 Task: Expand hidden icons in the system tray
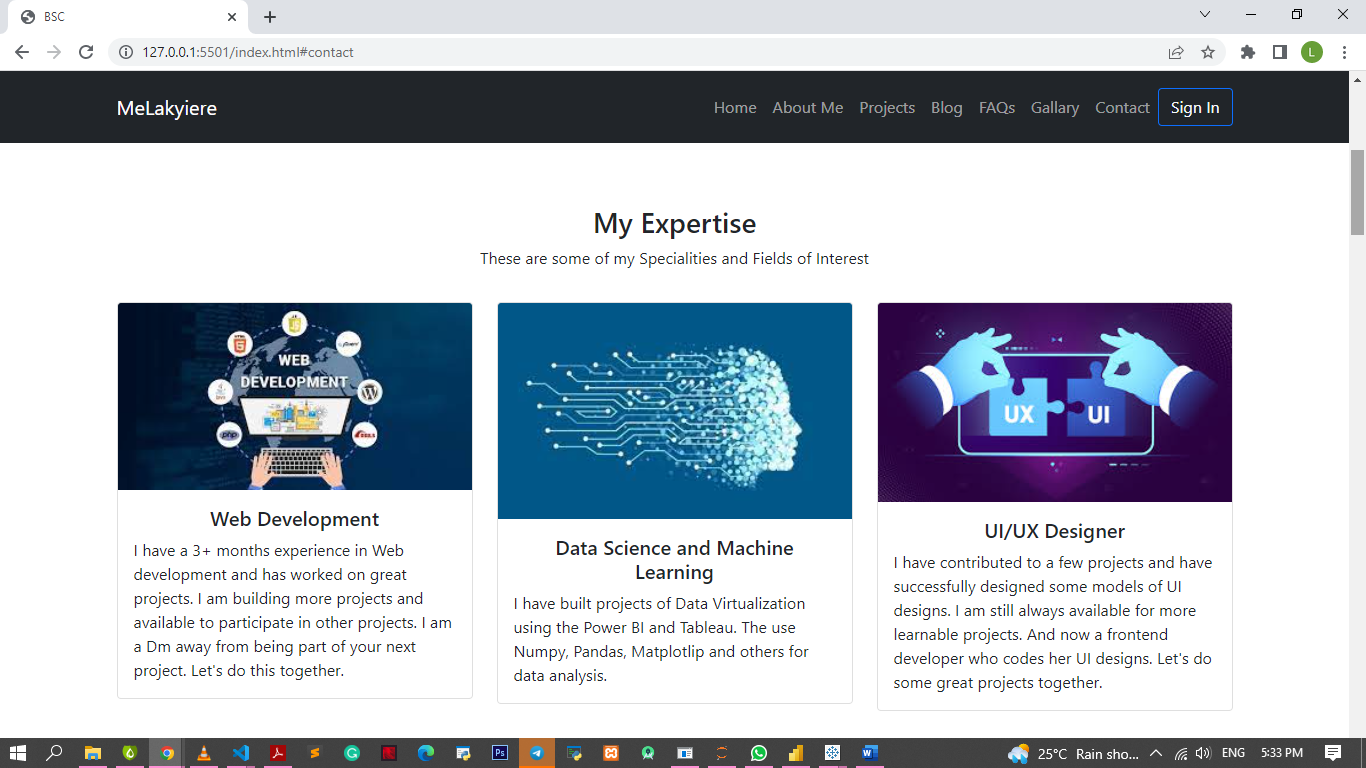(1155, 752)
